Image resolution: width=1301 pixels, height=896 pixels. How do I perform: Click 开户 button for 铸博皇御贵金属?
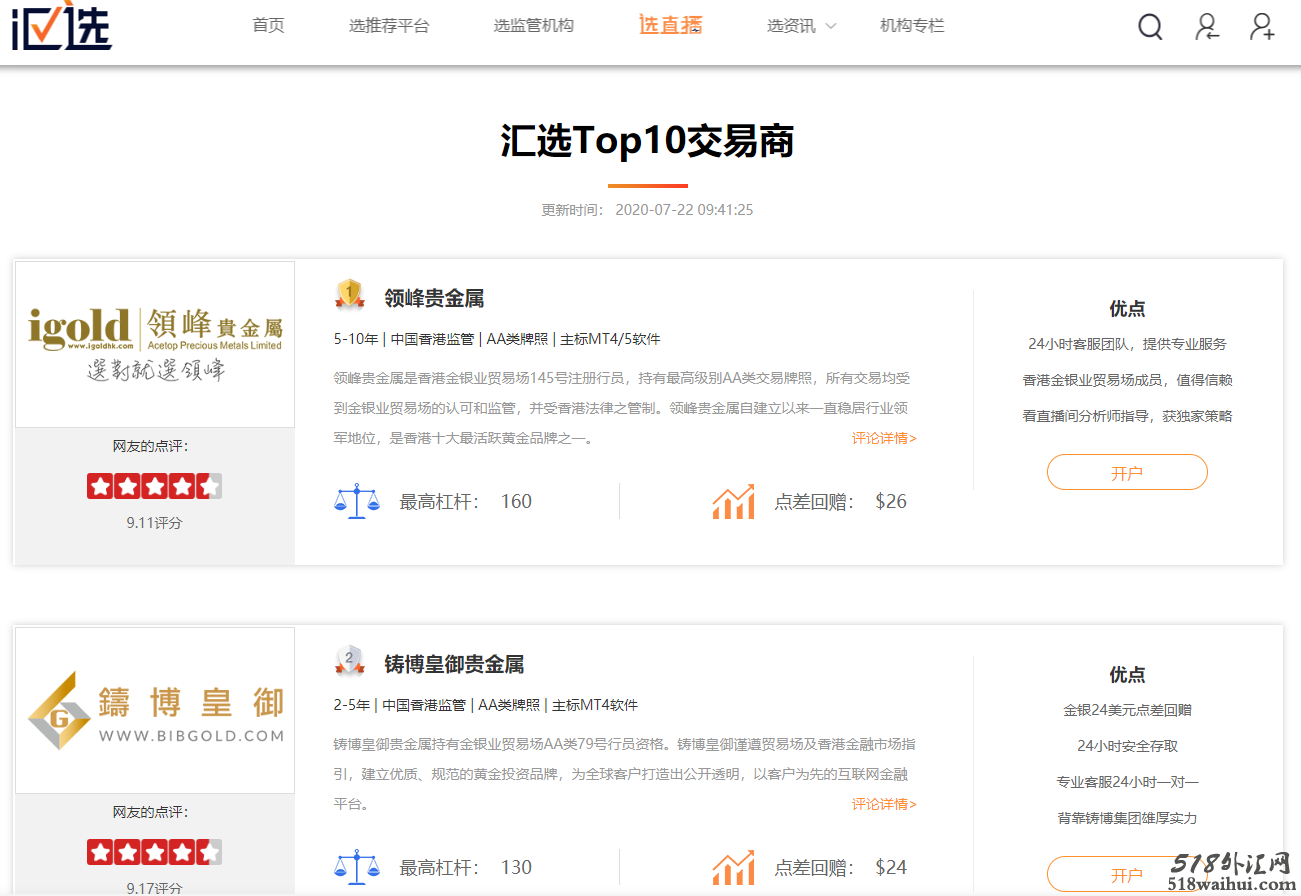click(x=1127, y=874)
